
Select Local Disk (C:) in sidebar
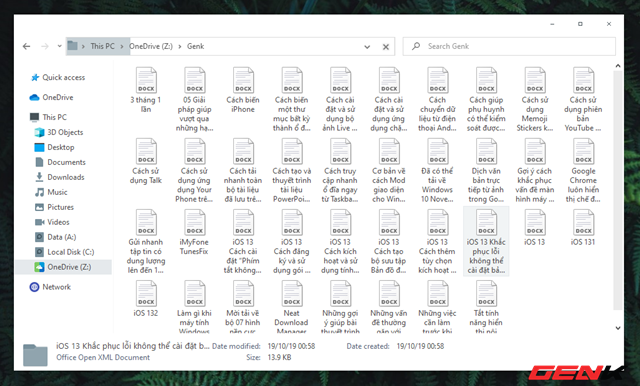64,252
